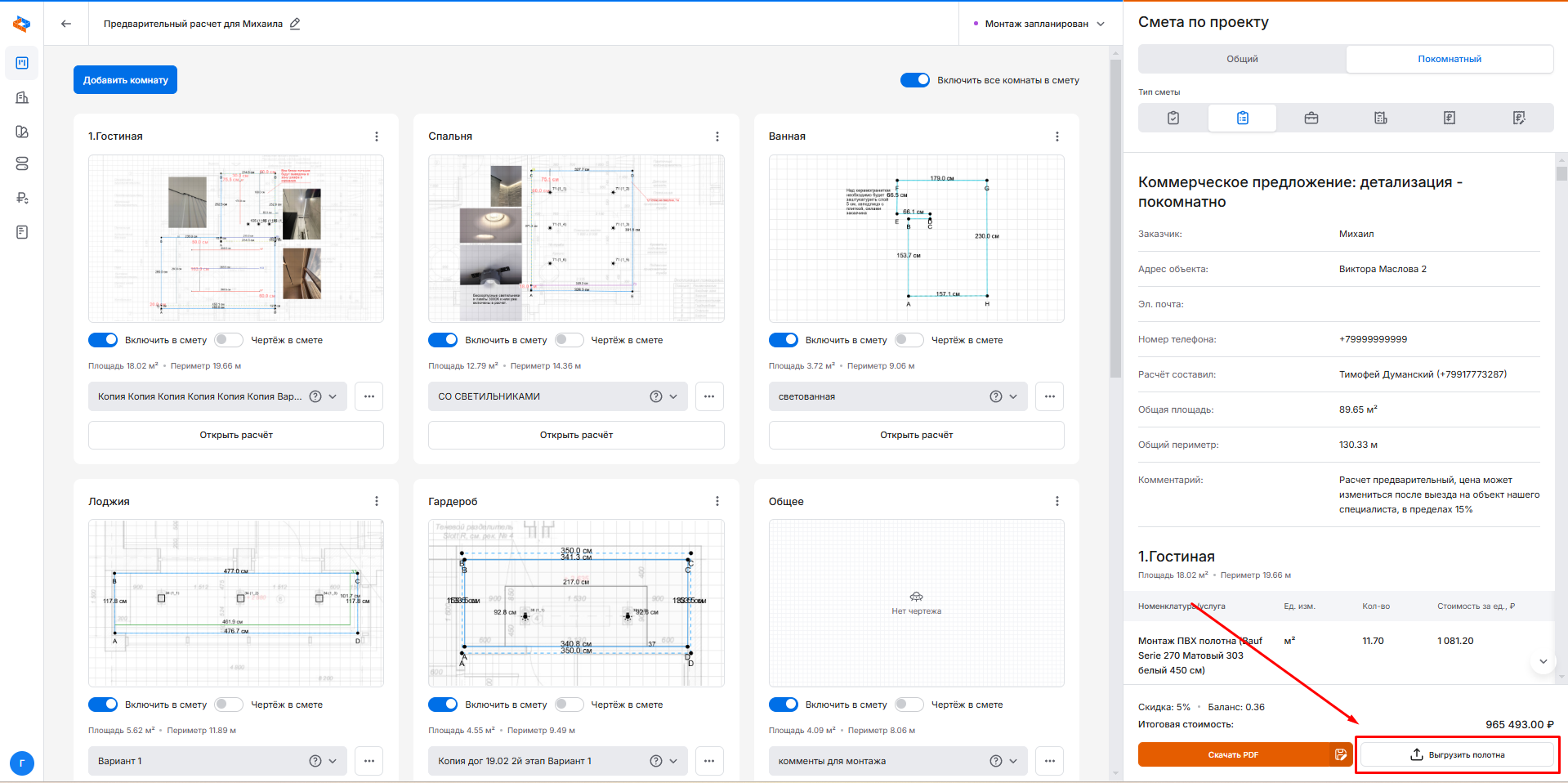Select the clipboard checkmark estimate type
Image resolution: width=1568 pixels, height=783 pixels.
[1173, 118]
